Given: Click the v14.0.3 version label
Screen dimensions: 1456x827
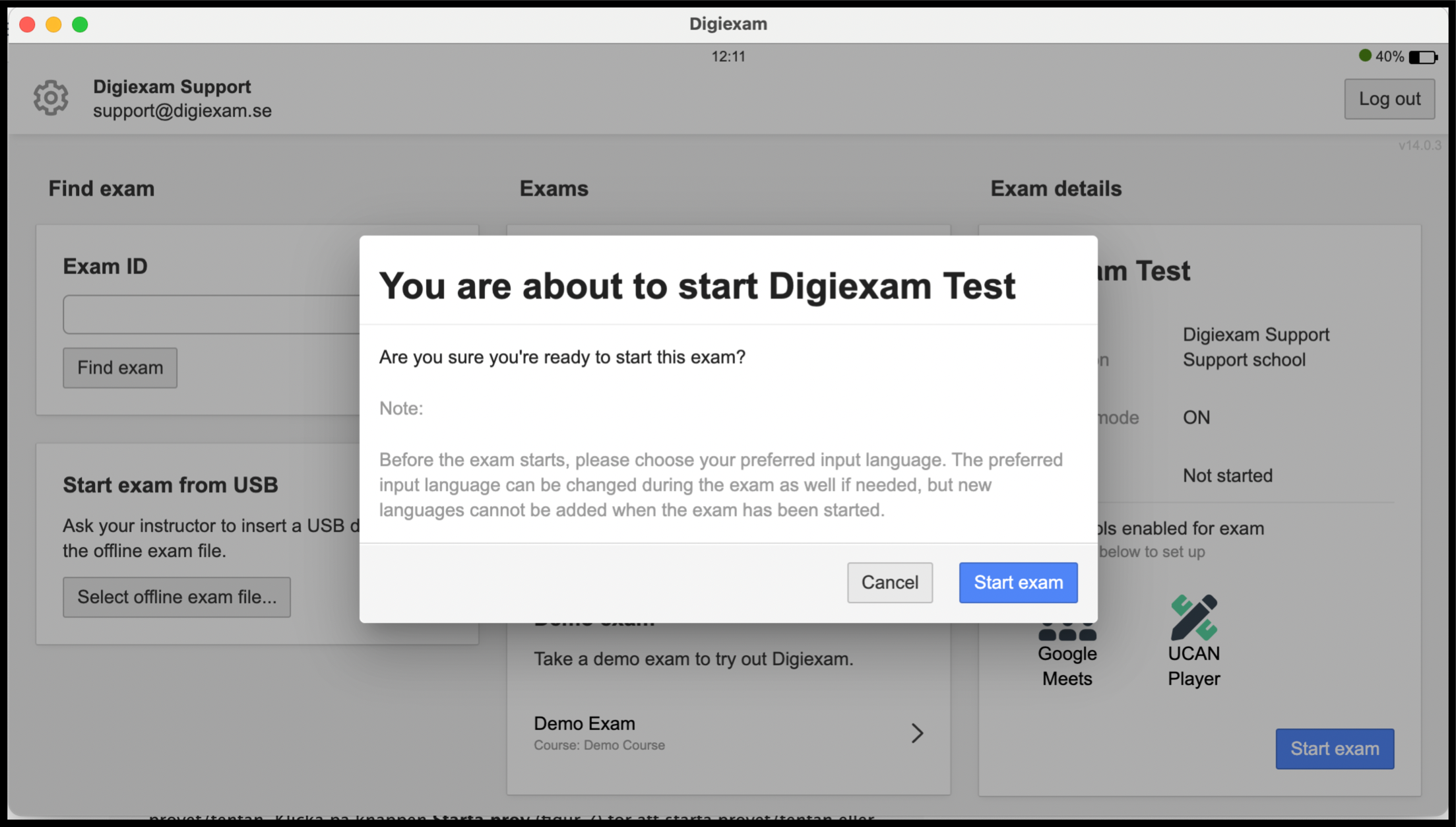Looking at the screenshot, I should (x=1420, y=145).
